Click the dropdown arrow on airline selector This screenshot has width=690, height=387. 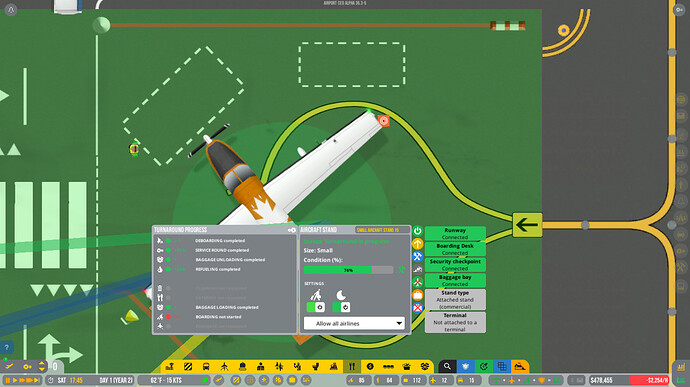point(399,324)
